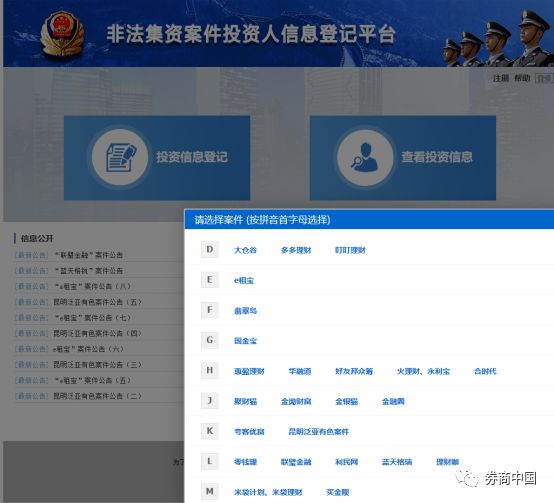Open the “e租宝”案件公告（七） announcement
The height and width of the screenshot is (503, 554).
coord(92,318)
